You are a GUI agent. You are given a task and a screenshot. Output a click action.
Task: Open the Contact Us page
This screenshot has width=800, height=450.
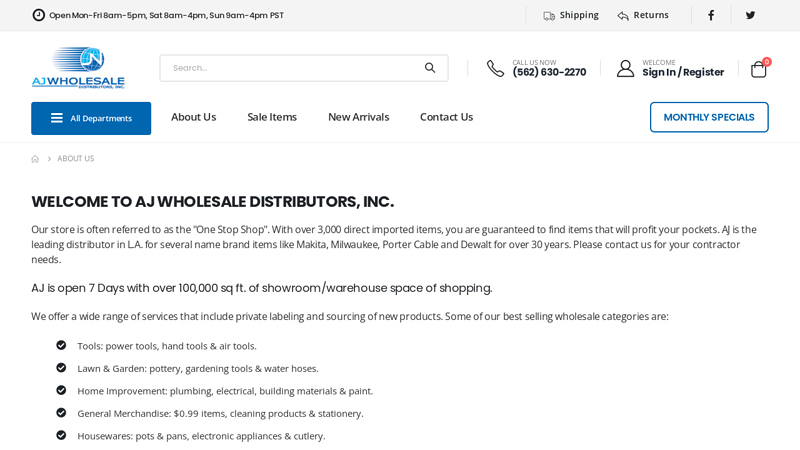click(x=446, y=117)
